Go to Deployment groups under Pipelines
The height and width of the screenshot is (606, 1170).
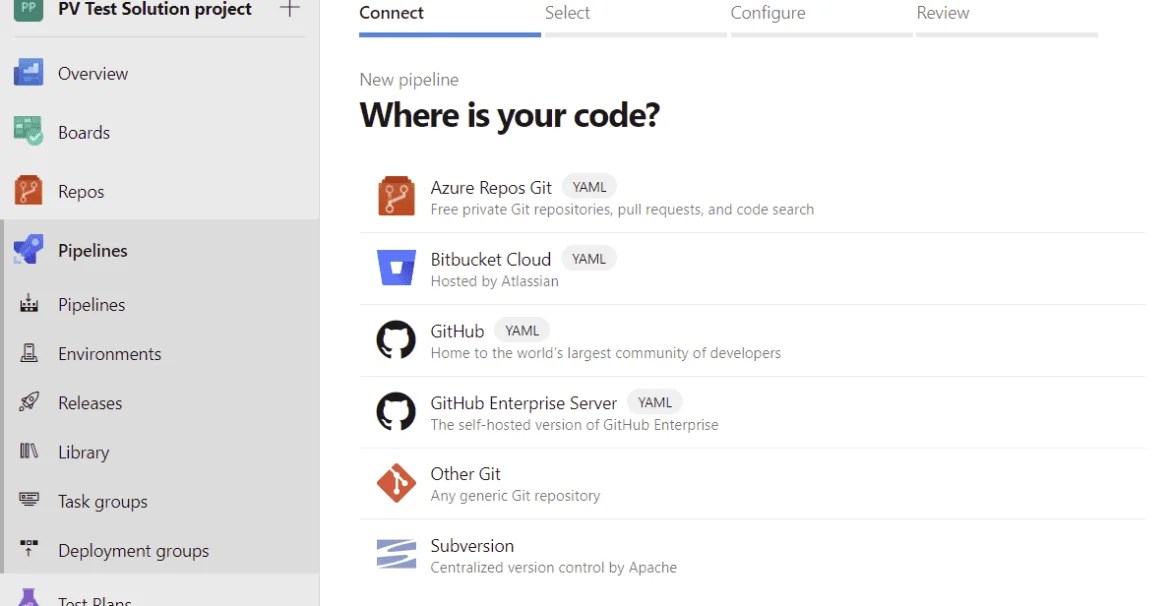pyautogui.click(x=134, y=551)
